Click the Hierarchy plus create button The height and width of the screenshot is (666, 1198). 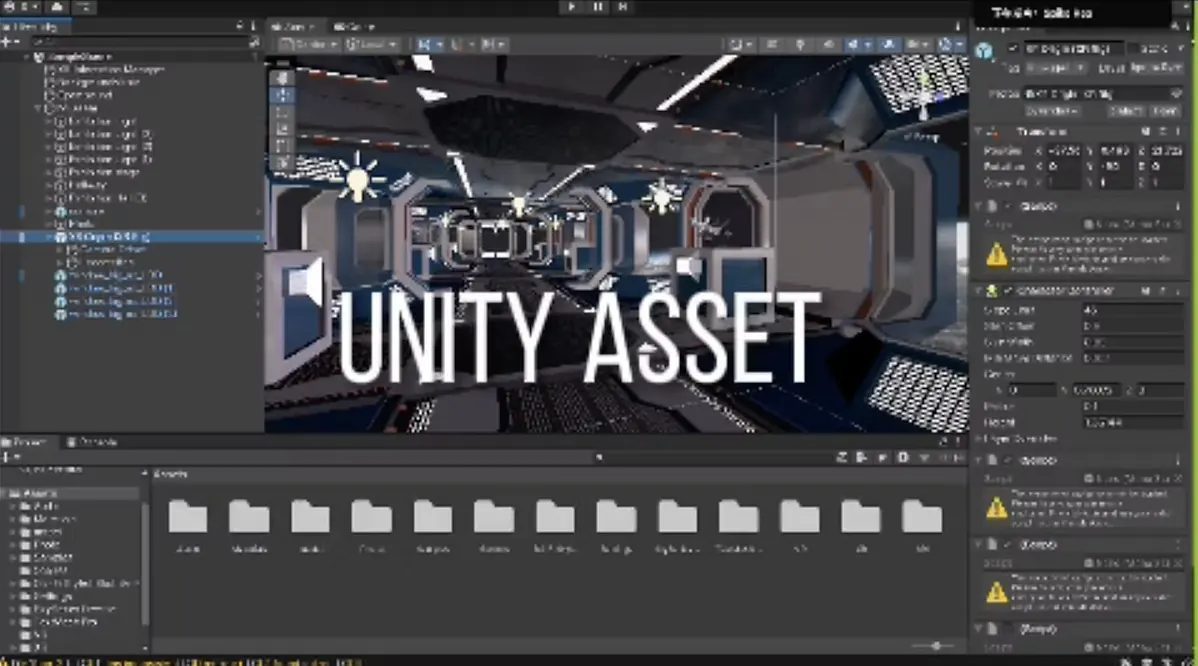coord(8,42)
